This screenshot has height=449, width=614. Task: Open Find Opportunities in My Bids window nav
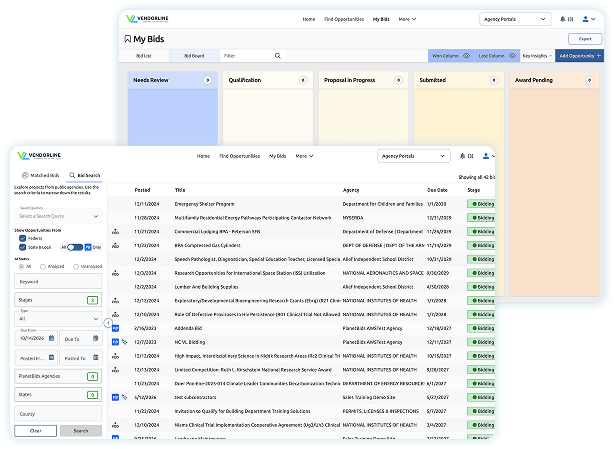(x=344, y=19)
